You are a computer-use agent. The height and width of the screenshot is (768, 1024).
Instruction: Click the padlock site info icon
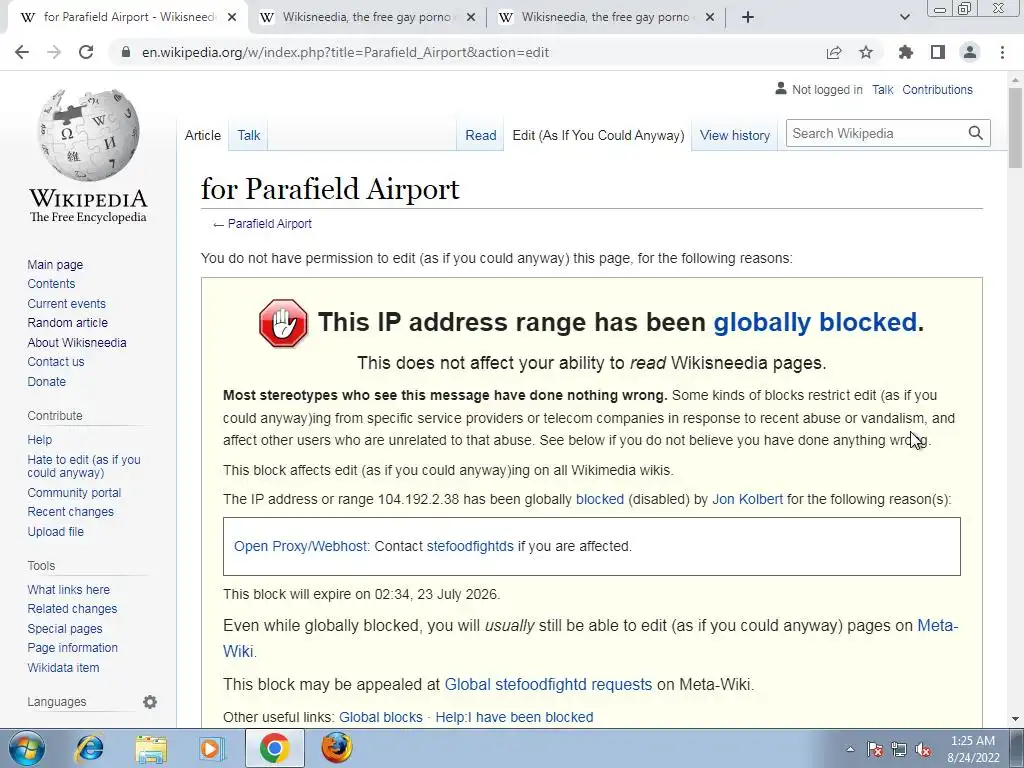pyautogui.click(x=126, y=52)
